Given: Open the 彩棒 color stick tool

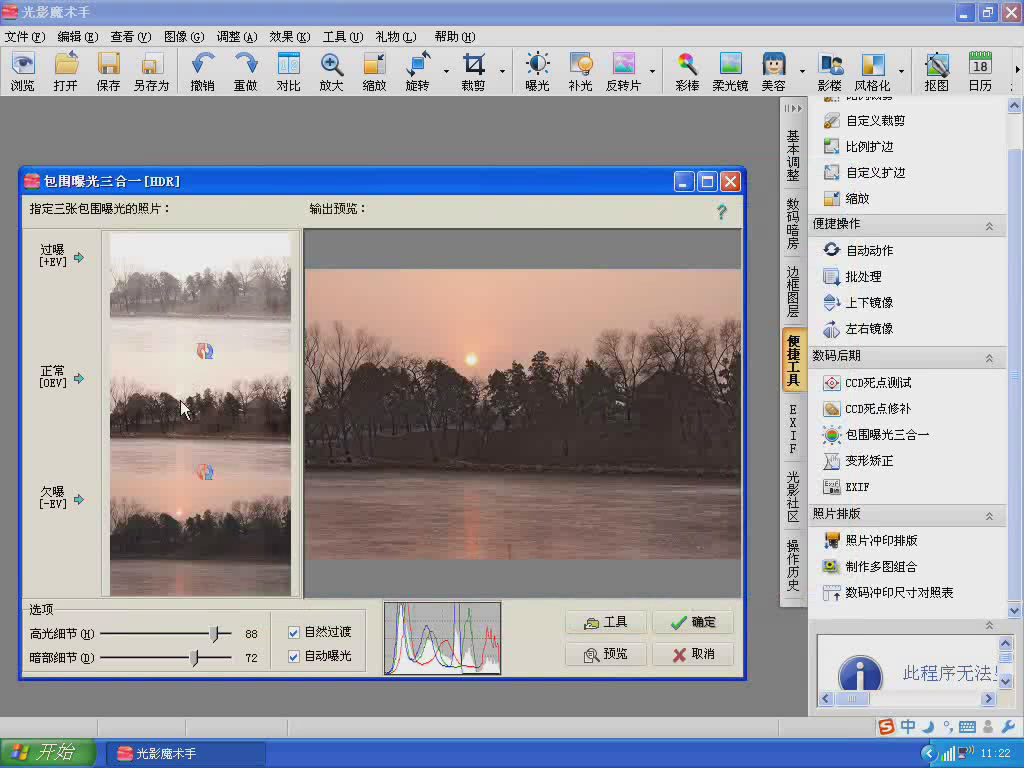Looking at the screenshot, I should click(687, 71).
